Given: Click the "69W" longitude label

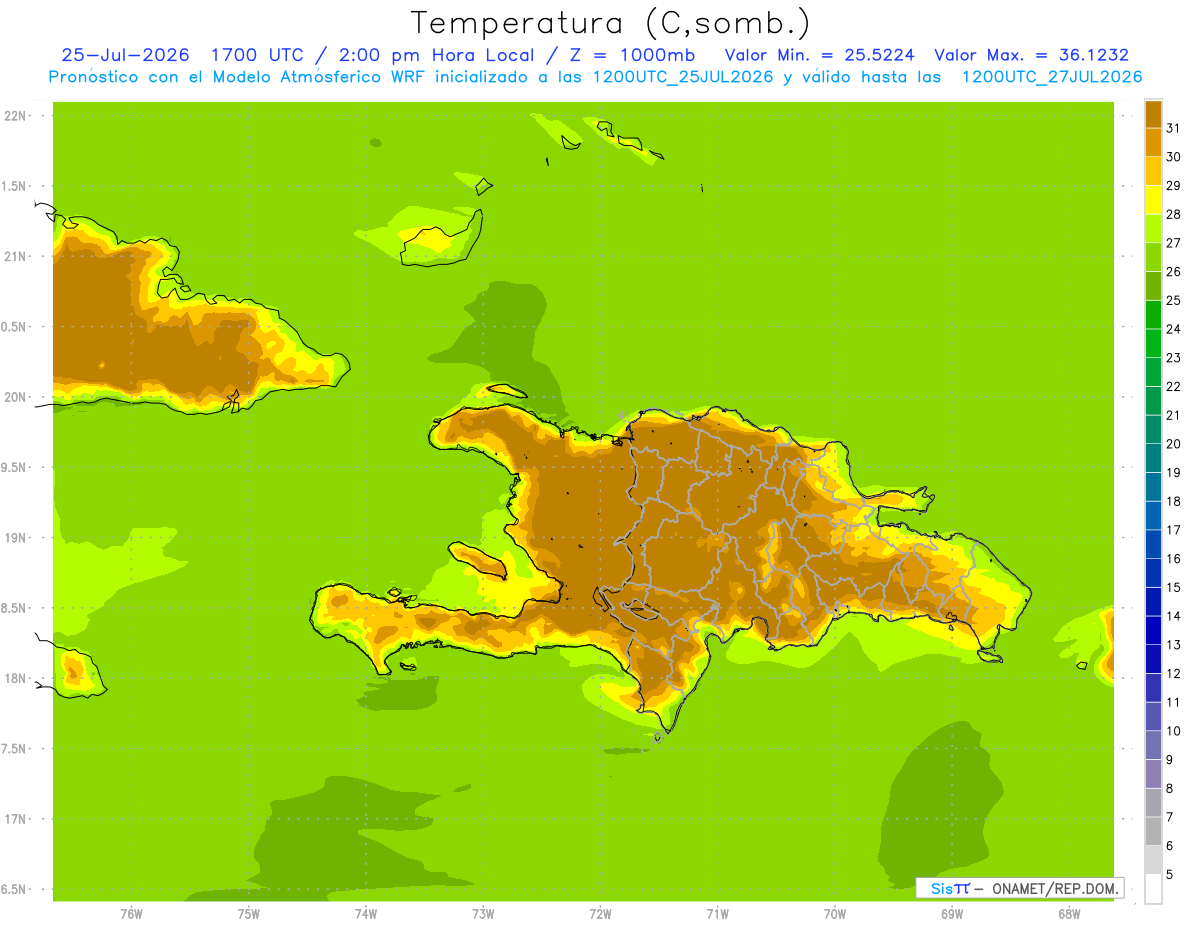Looking at the screenshot, I should pos(952,914).
